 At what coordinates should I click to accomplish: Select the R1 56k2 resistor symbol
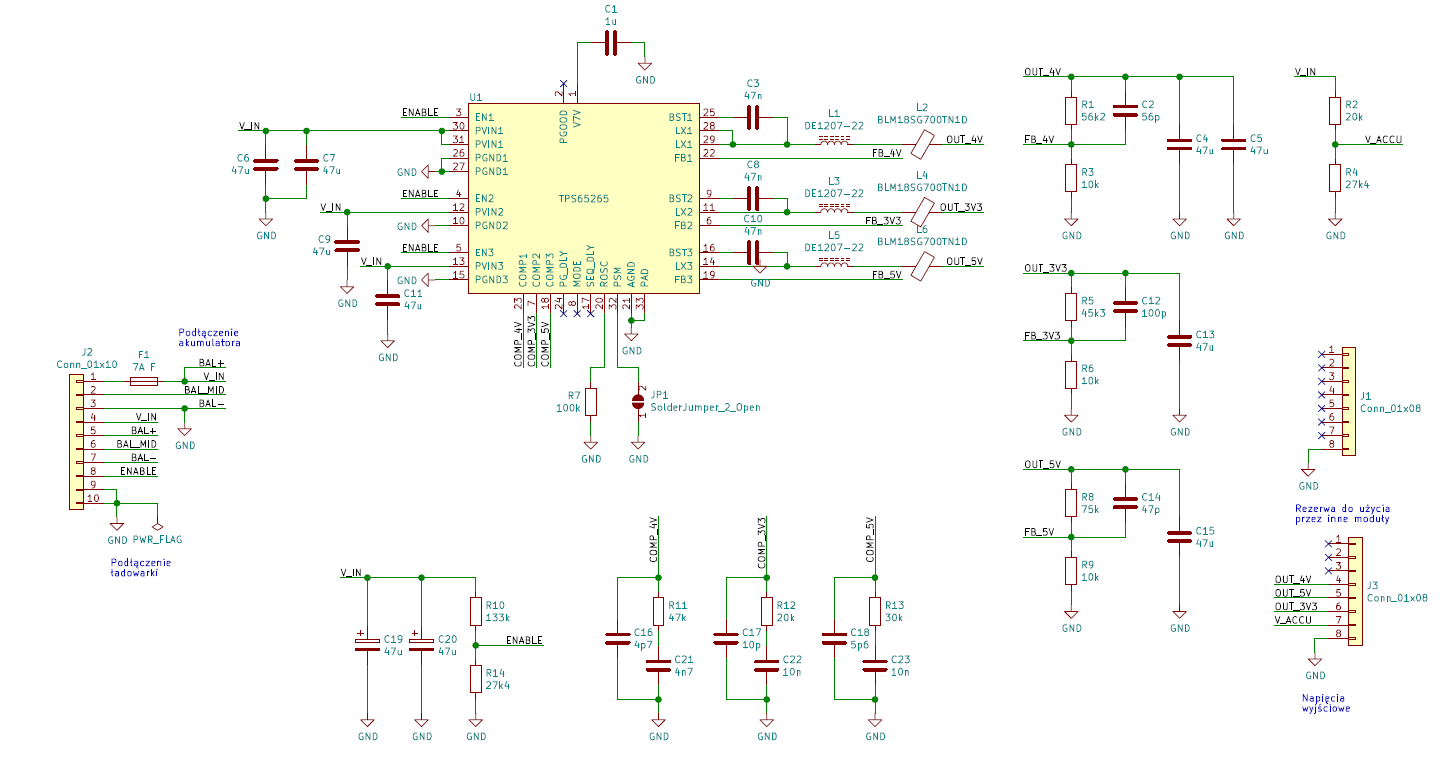click(x=1071, y=110)
